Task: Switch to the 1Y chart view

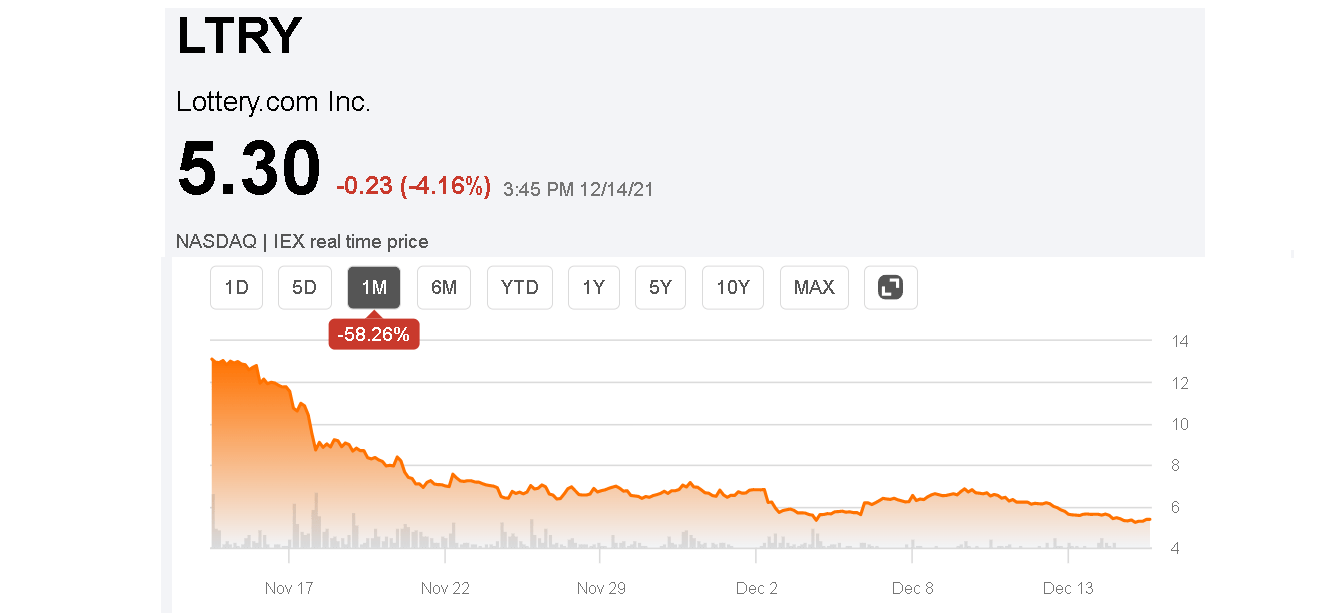Action: click(x=593, y=287)
